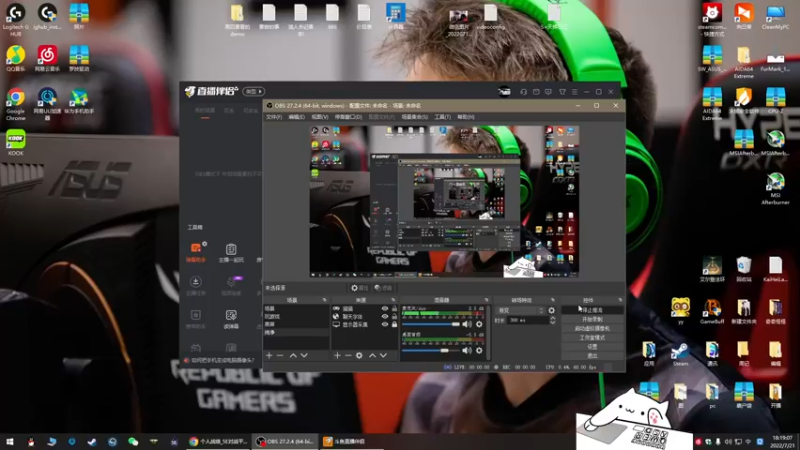Remove selected scene with minus icon

coord(280,355)
